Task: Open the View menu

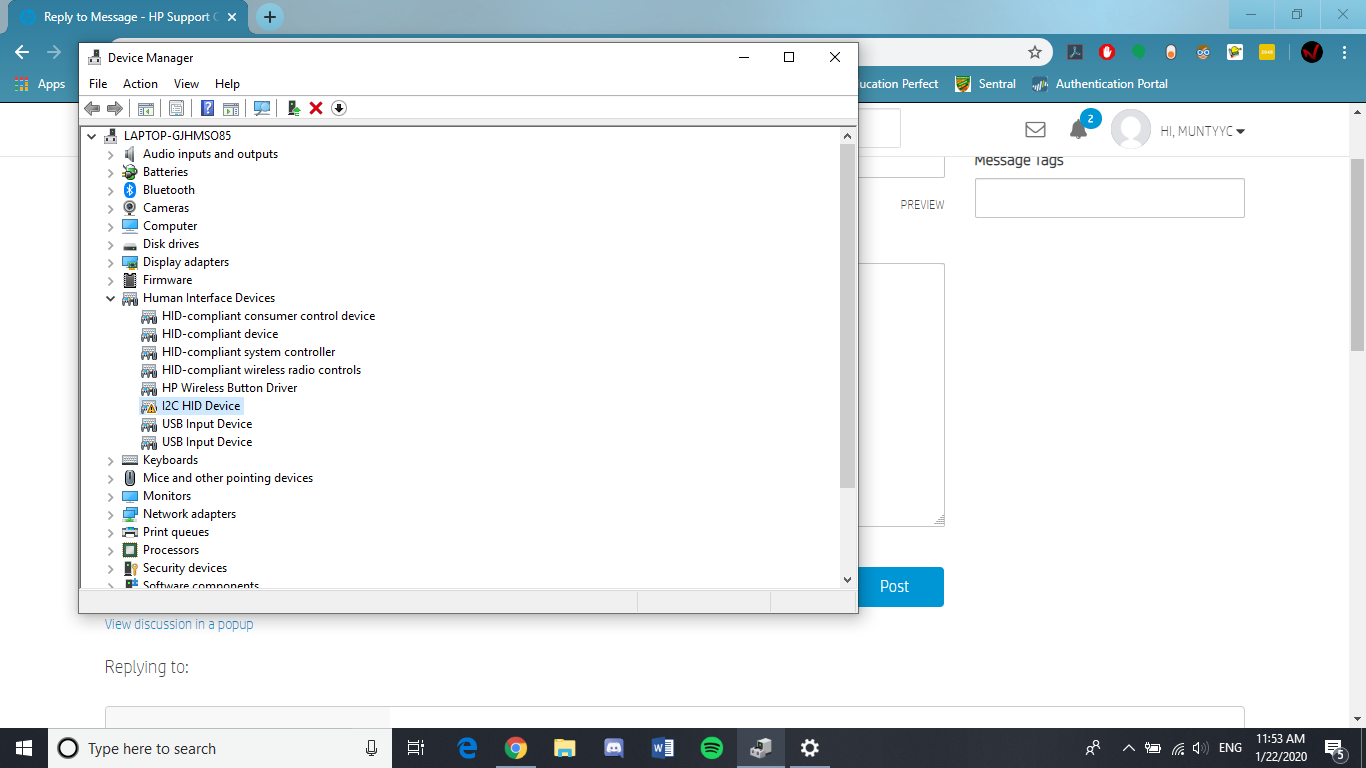Action: click(x=186, y=83)
